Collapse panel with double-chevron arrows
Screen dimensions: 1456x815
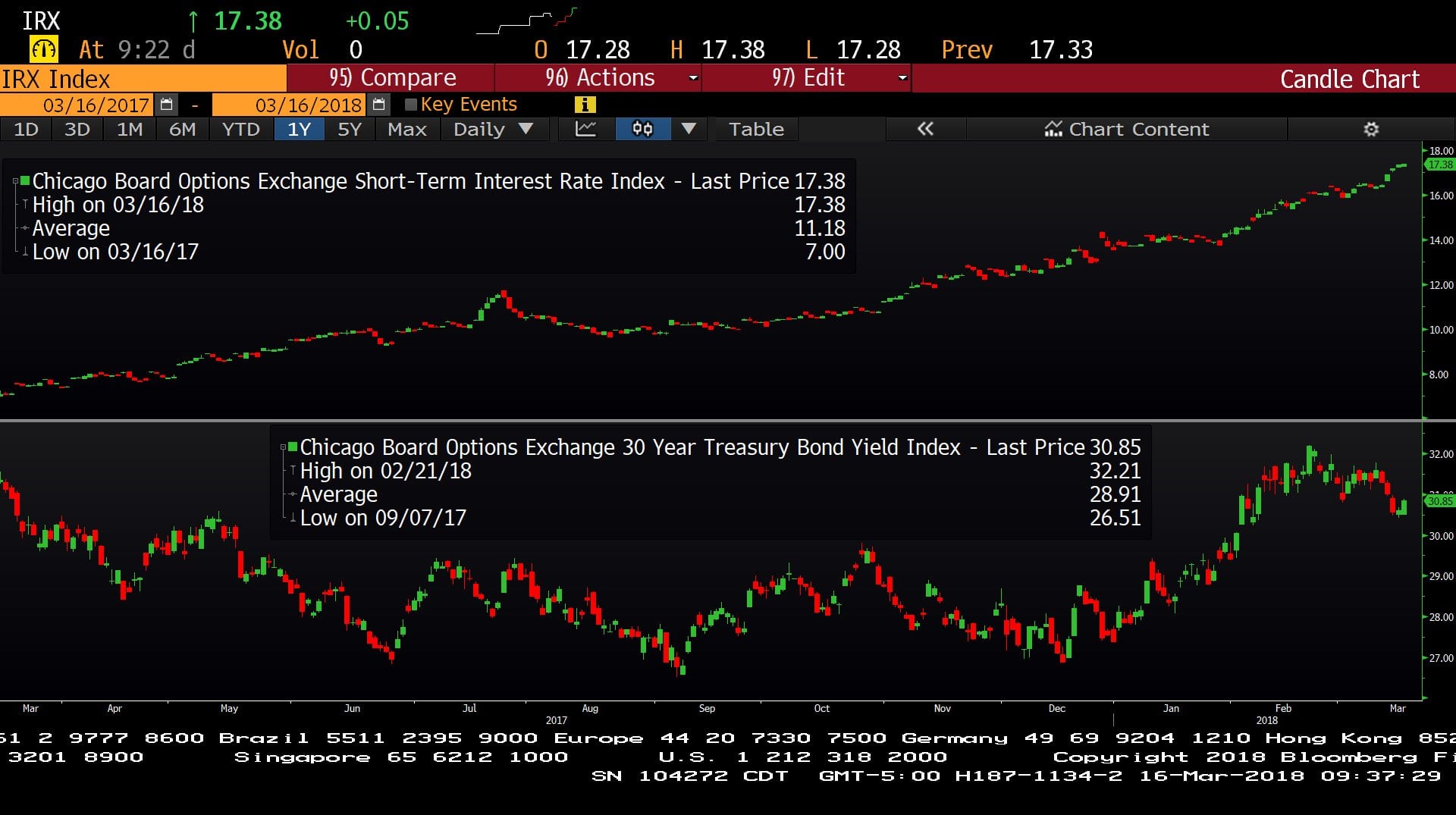(x=925, y=129)
